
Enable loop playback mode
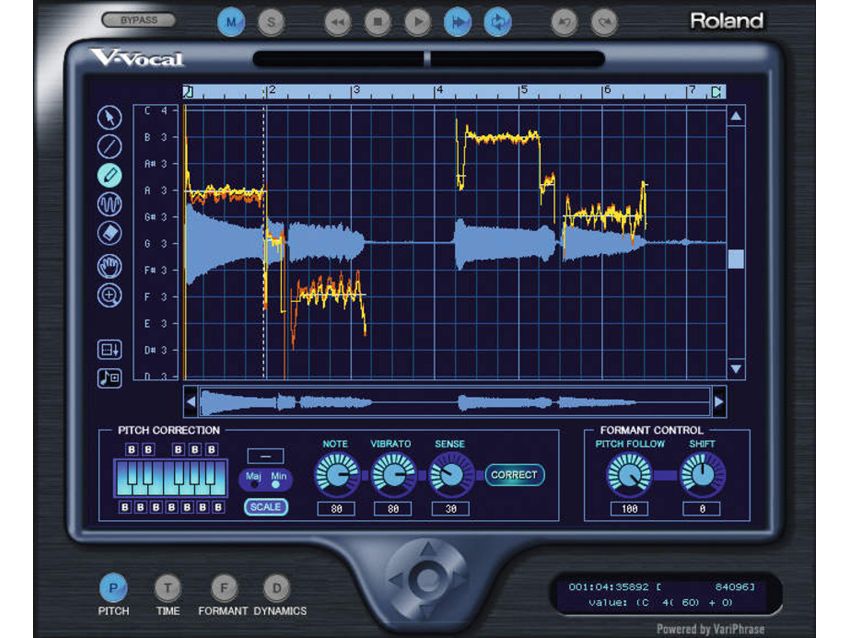click(x=498, y=19)
